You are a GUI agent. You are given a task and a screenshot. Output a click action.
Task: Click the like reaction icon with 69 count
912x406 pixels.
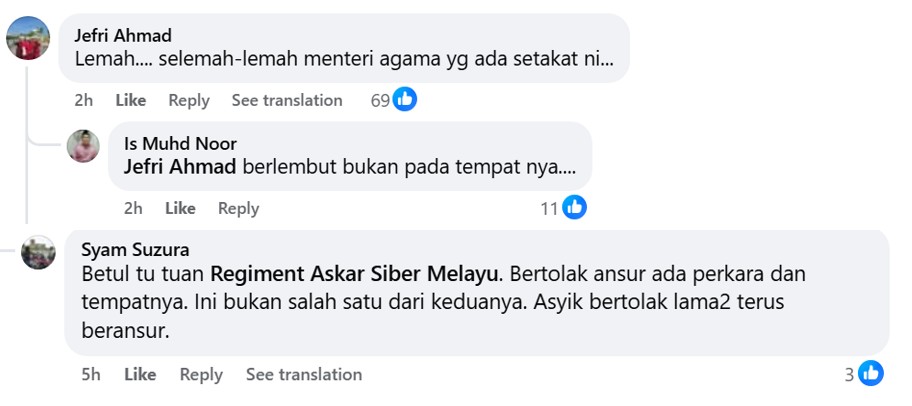pos(405,99)
